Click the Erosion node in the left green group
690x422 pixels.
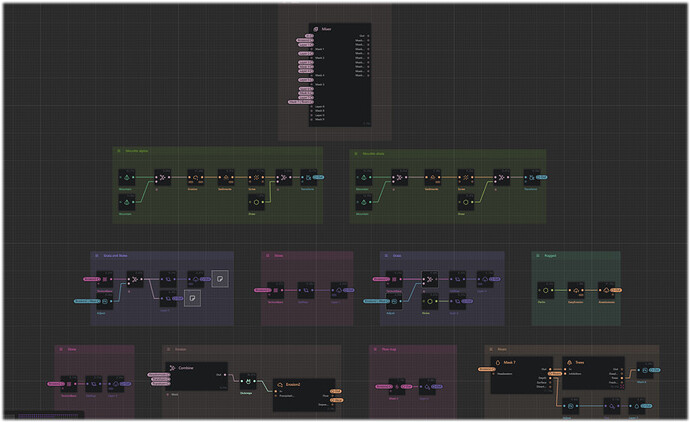click(x=195, y=178)
